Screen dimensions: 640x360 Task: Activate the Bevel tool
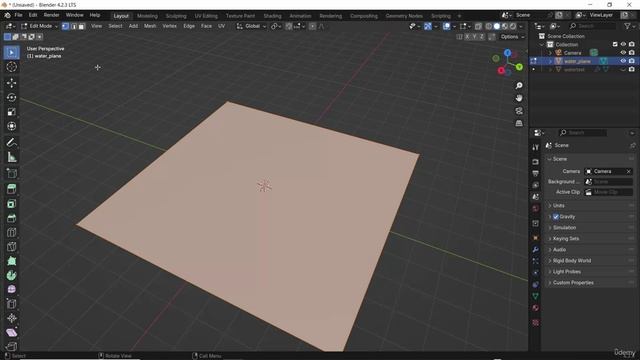[11, 218]
